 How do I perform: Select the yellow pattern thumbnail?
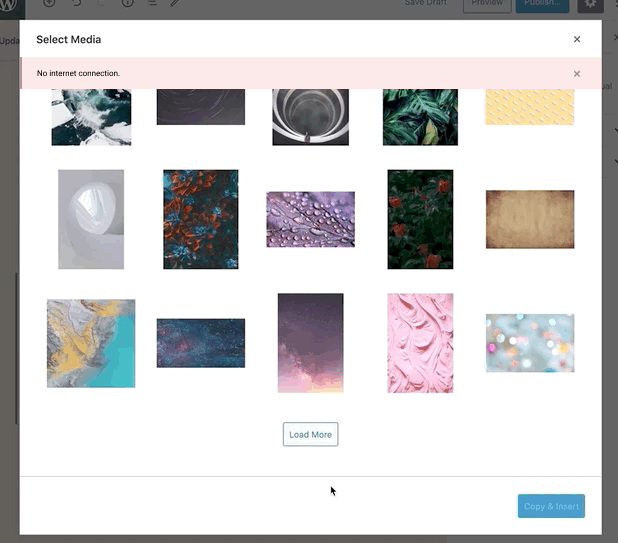click(530, 107)
